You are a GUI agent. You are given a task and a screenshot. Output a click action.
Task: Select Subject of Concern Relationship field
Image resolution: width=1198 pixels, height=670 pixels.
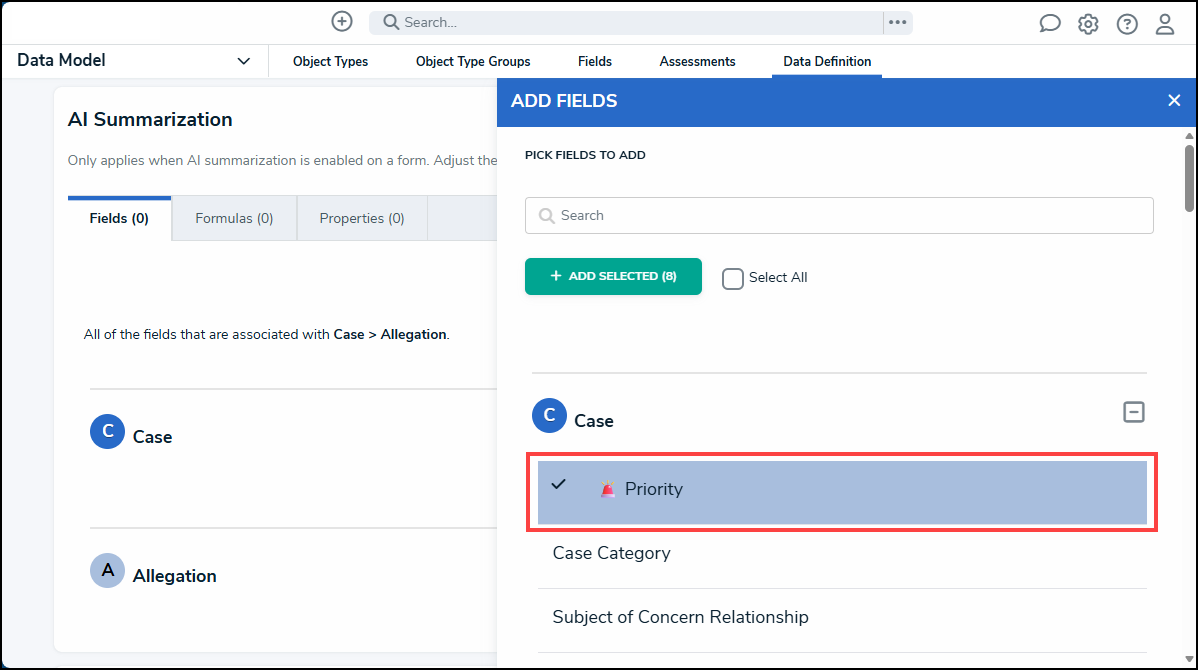pyautogui.click(x=680, y=617)
